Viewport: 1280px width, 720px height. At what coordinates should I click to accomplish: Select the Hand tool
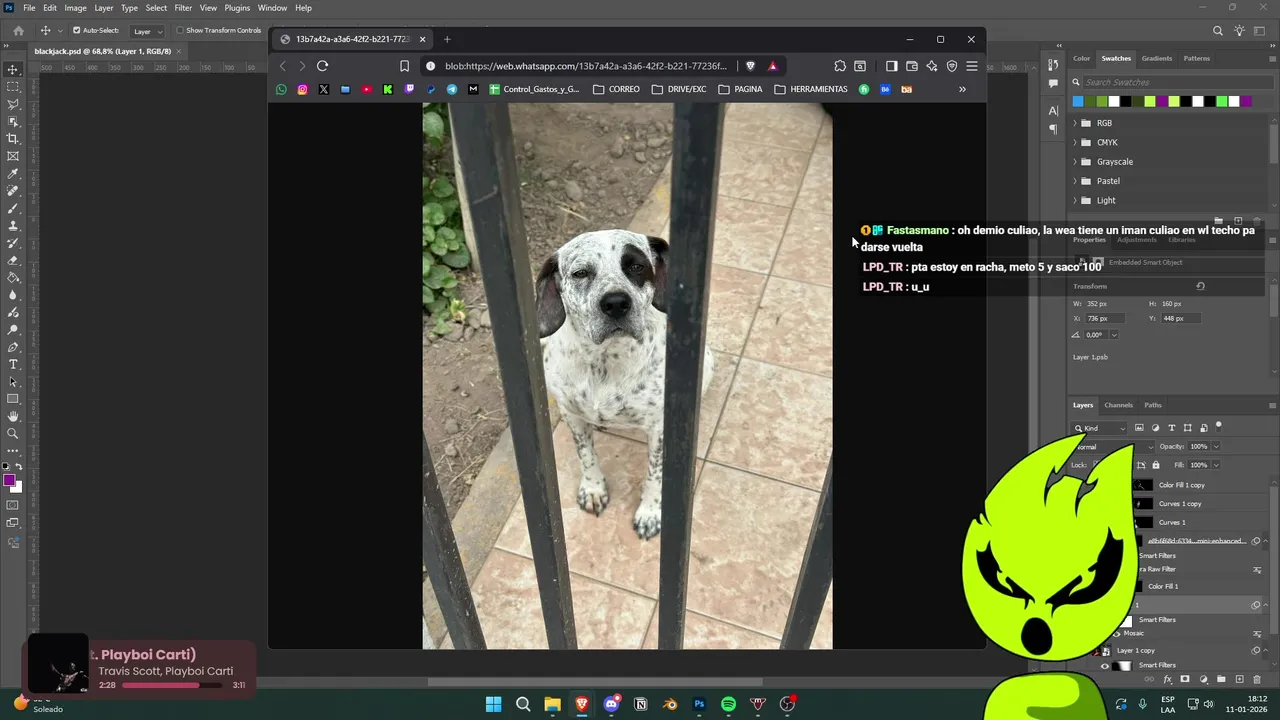pos(13,416)
